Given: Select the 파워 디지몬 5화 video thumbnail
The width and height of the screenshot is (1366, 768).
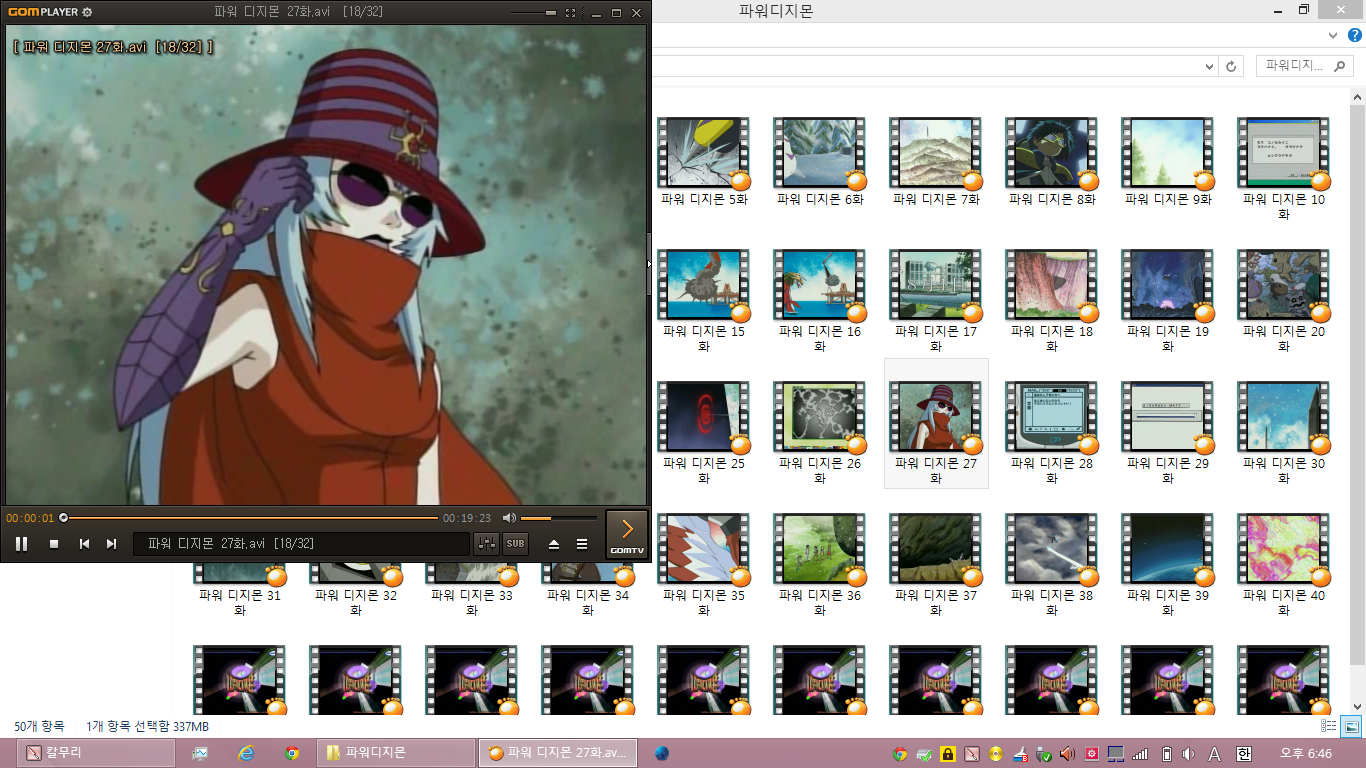Looking at the screenshot, I should (704, 153).
